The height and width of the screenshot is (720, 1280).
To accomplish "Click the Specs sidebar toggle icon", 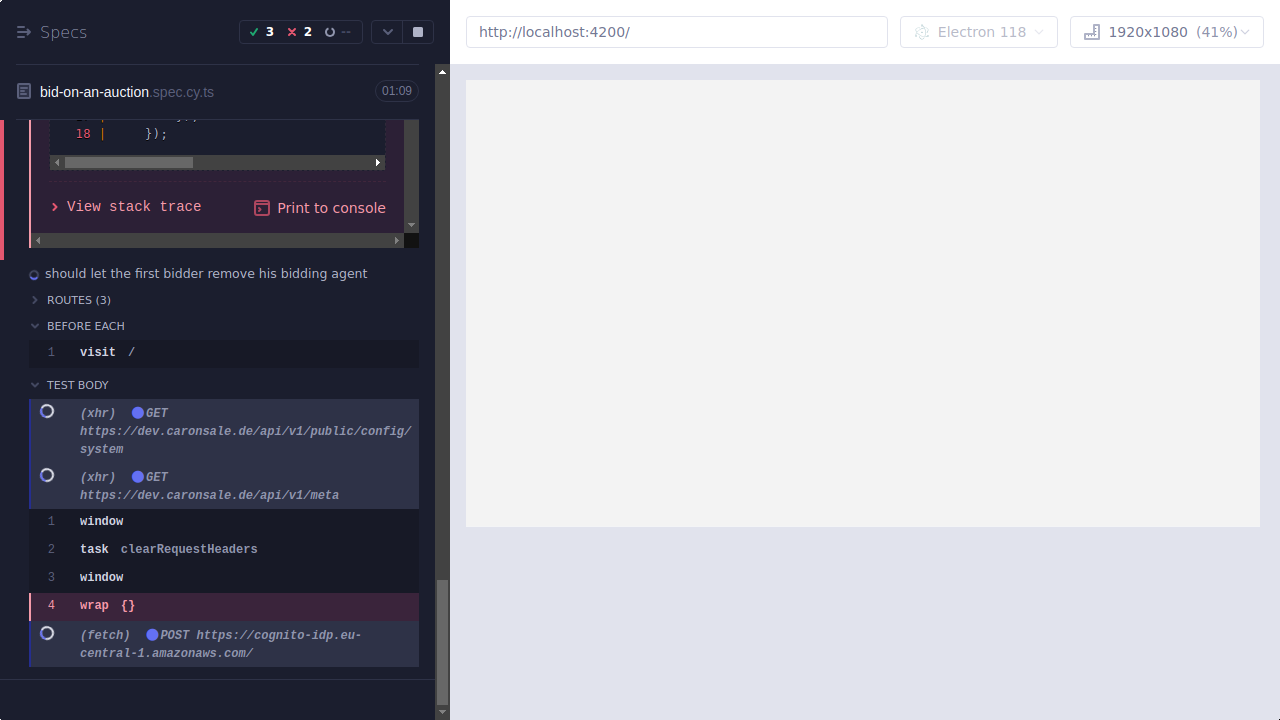I will pos(24,31).
